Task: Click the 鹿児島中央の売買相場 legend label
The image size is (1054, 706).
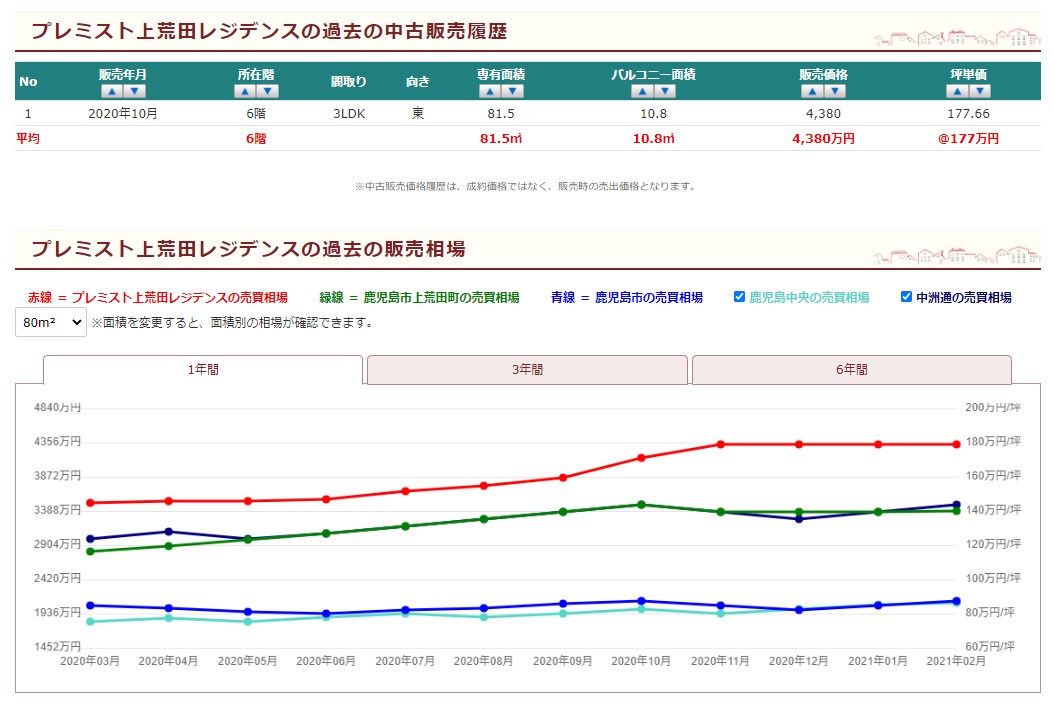Action: pos(809,297)
